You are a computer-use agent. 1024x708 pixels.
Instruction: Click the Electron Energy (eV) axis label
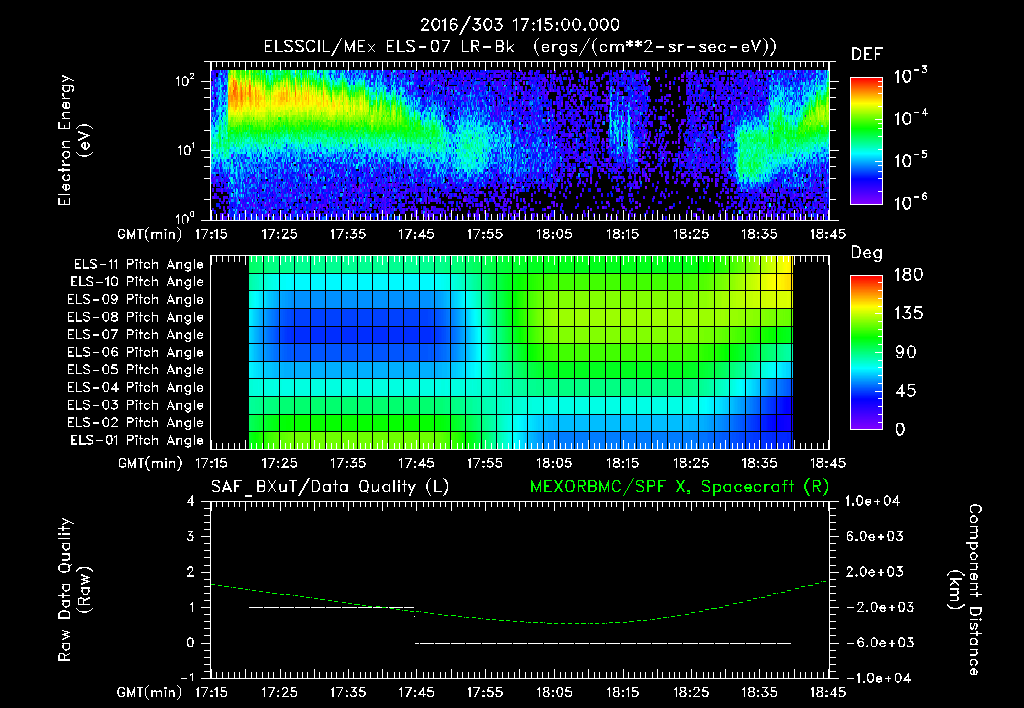click(74, 140)
